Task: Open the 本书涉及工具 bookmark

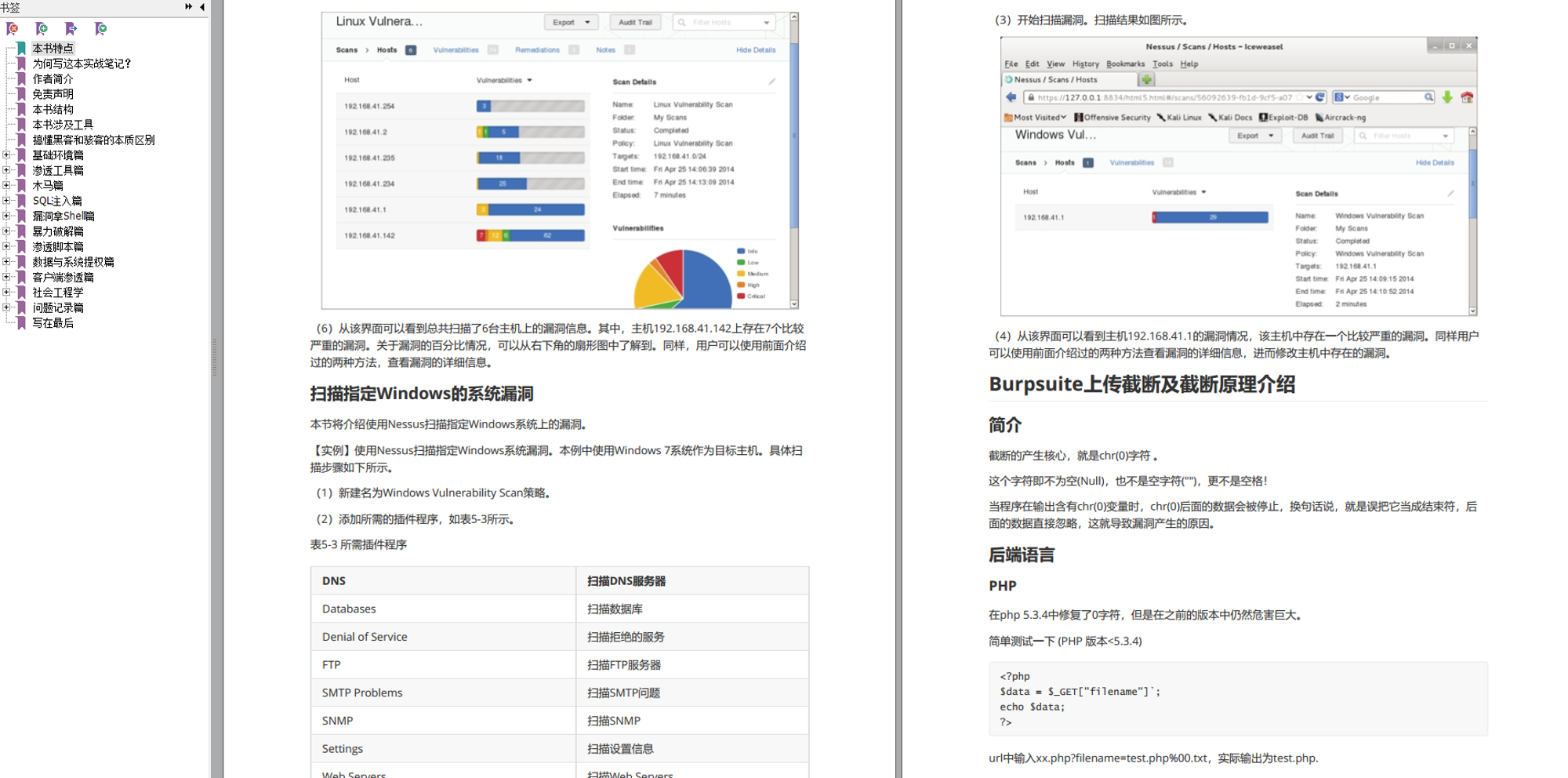Action: [x=63, y=125]
